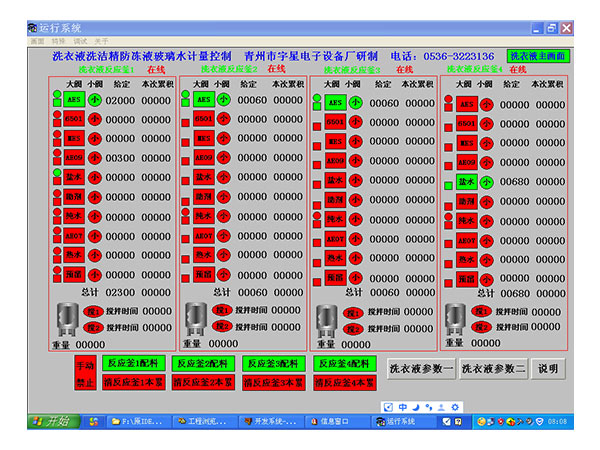Click the 说明 button
Viewport: 600px width, 450px height.
[548, 368]
